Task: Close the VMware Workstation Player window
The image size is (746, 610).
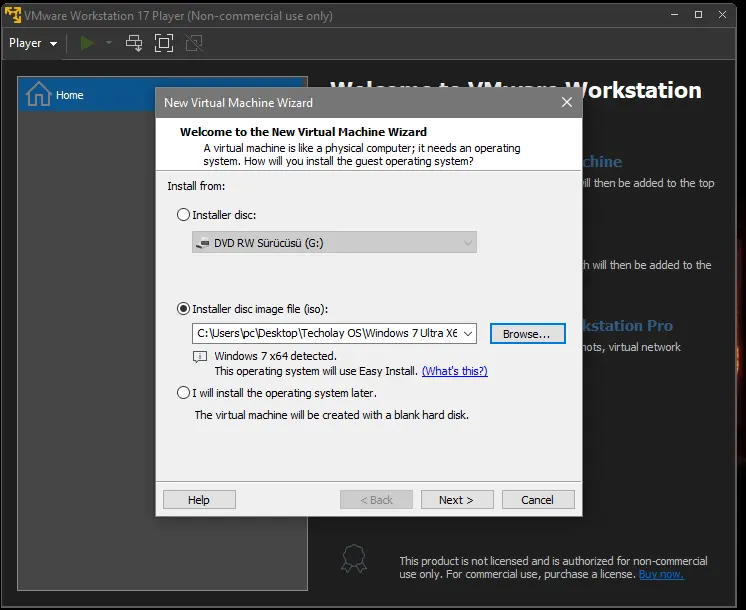Action: coord(722,15)
